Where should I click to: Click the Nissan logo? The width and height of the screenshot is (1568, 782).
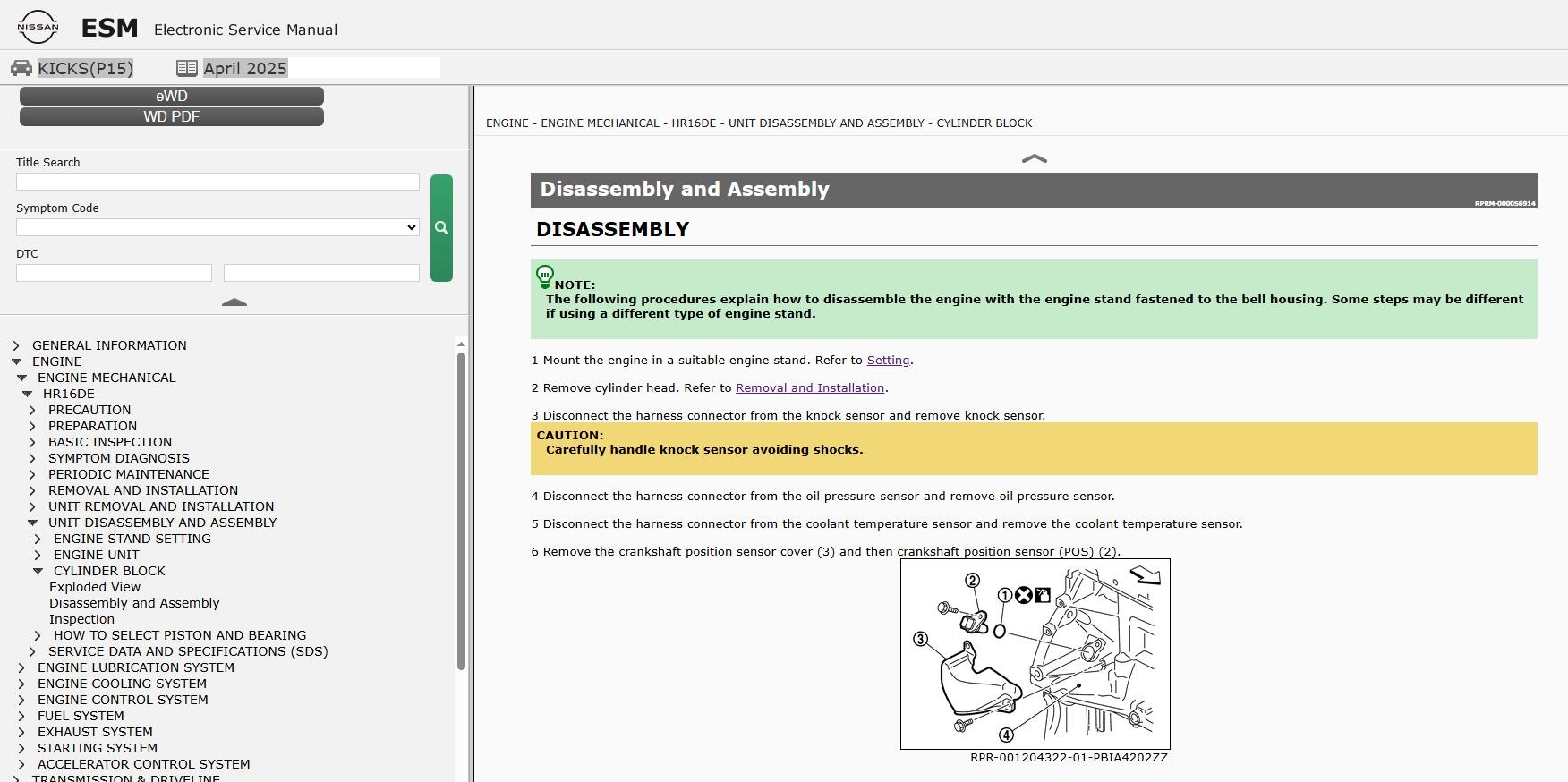pos(38,27)
